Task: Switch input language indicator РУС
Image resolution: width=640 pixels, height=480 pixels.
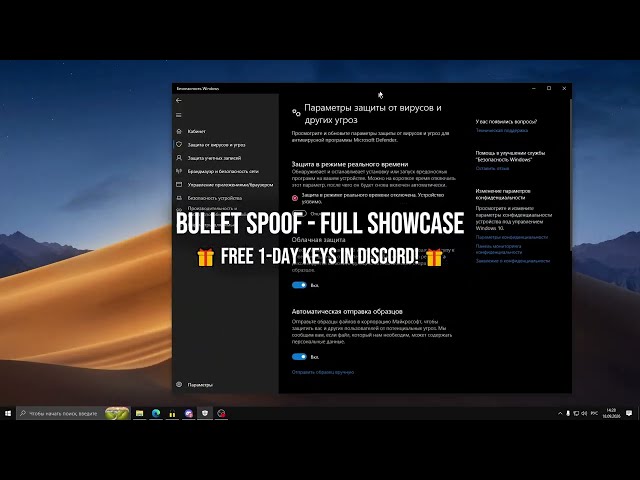Action: 594,413
